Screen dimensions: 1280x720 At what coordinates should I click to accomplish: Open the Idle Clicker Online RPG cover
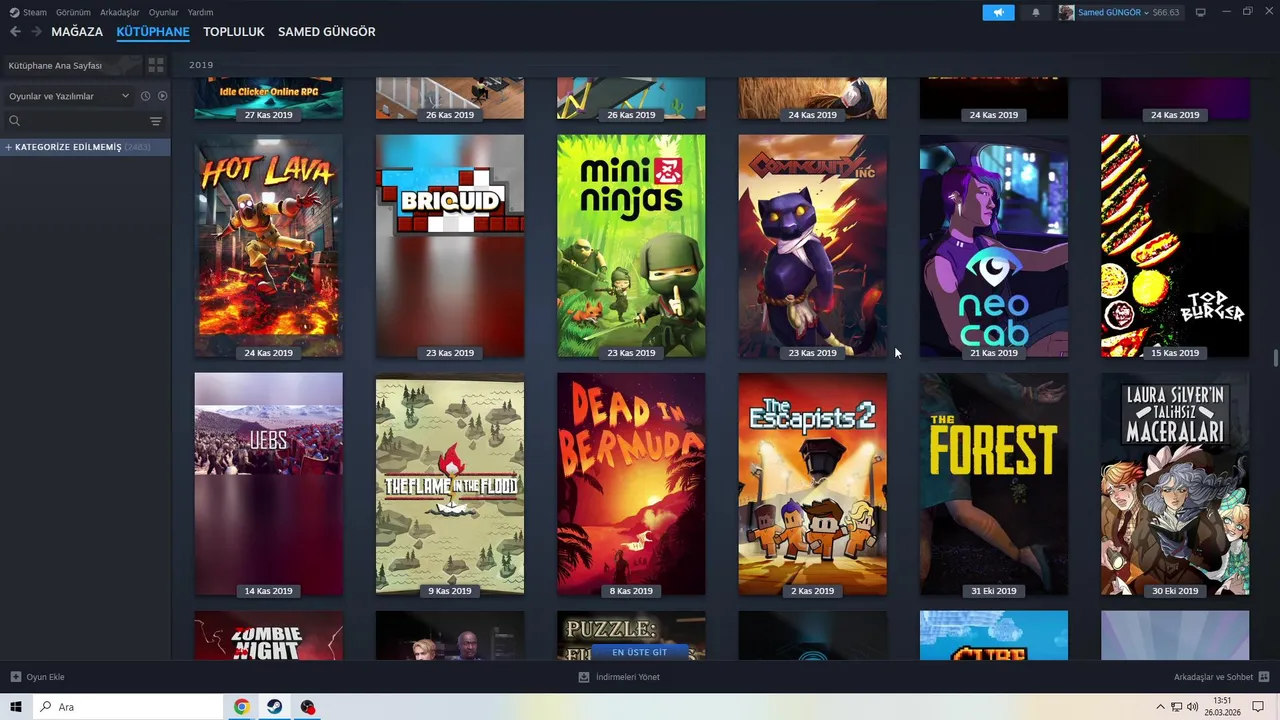coord(268,98)
